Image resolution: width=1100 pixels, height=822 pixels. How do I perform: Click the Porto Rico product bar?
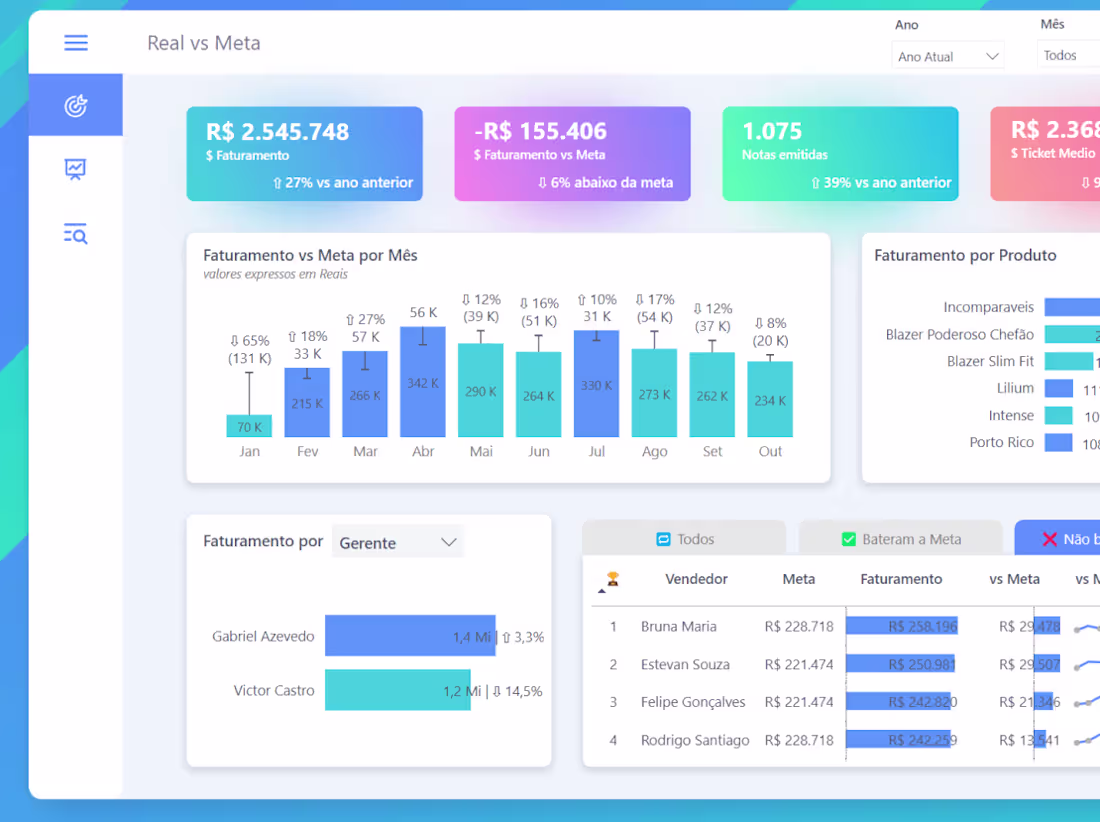pos(1058,443)
